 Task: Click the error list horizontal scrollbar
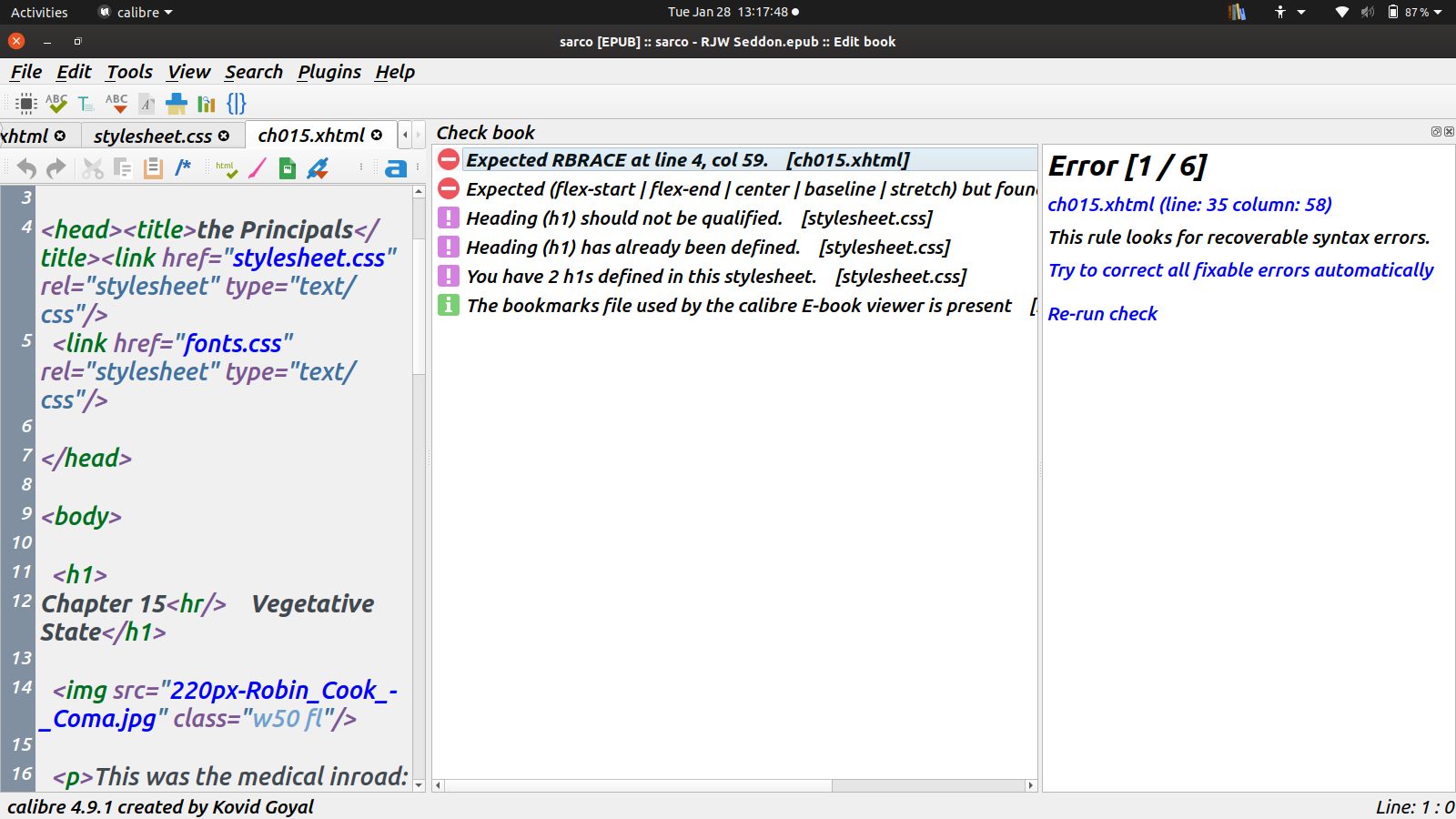(x=638, y=785)
